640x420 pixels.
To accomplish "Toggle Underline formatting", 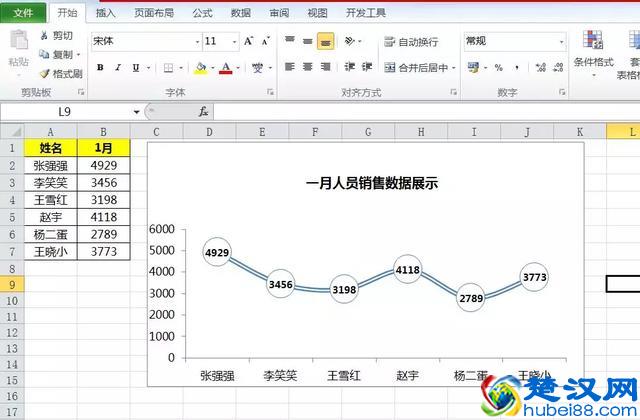I will coord(136,68).
